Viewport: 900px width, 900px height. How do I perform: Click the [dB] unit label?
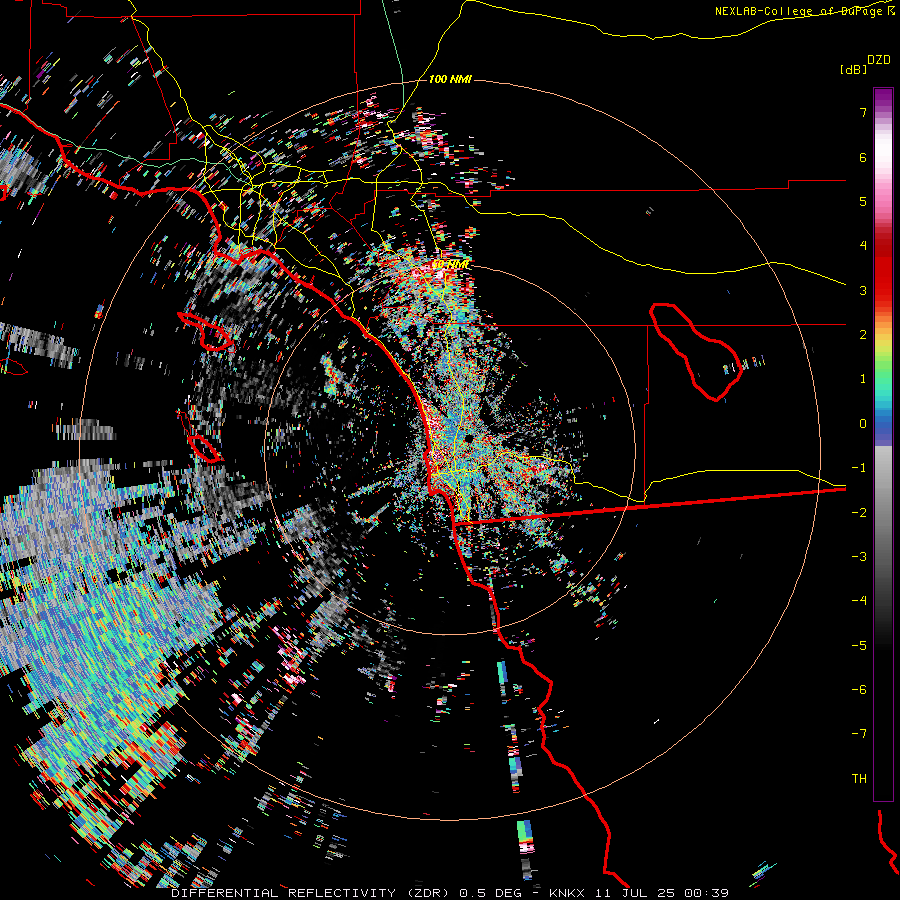853,69
